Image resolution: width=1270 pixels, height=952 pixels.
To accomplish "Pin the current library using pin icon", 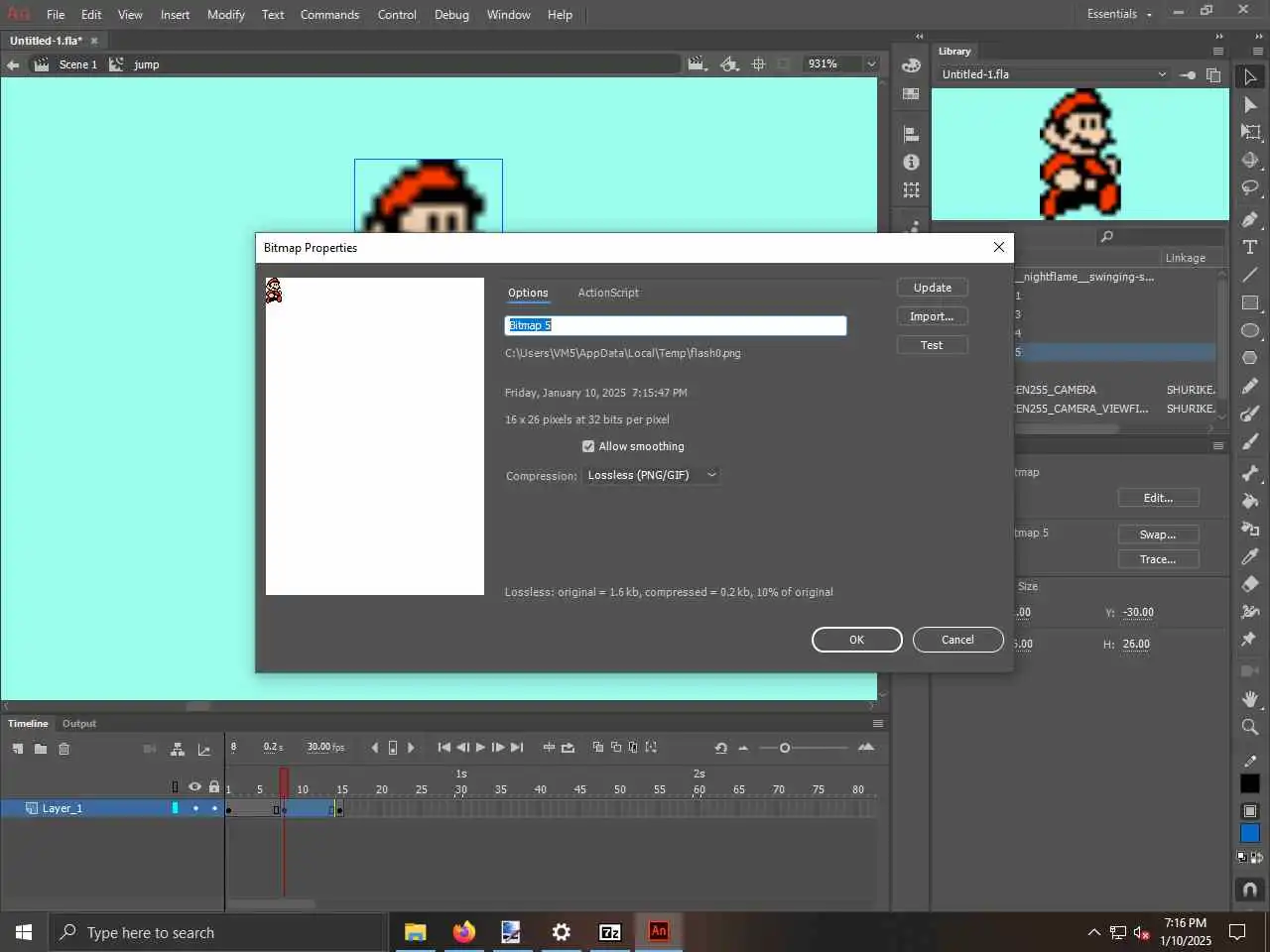I will 1188,74.
